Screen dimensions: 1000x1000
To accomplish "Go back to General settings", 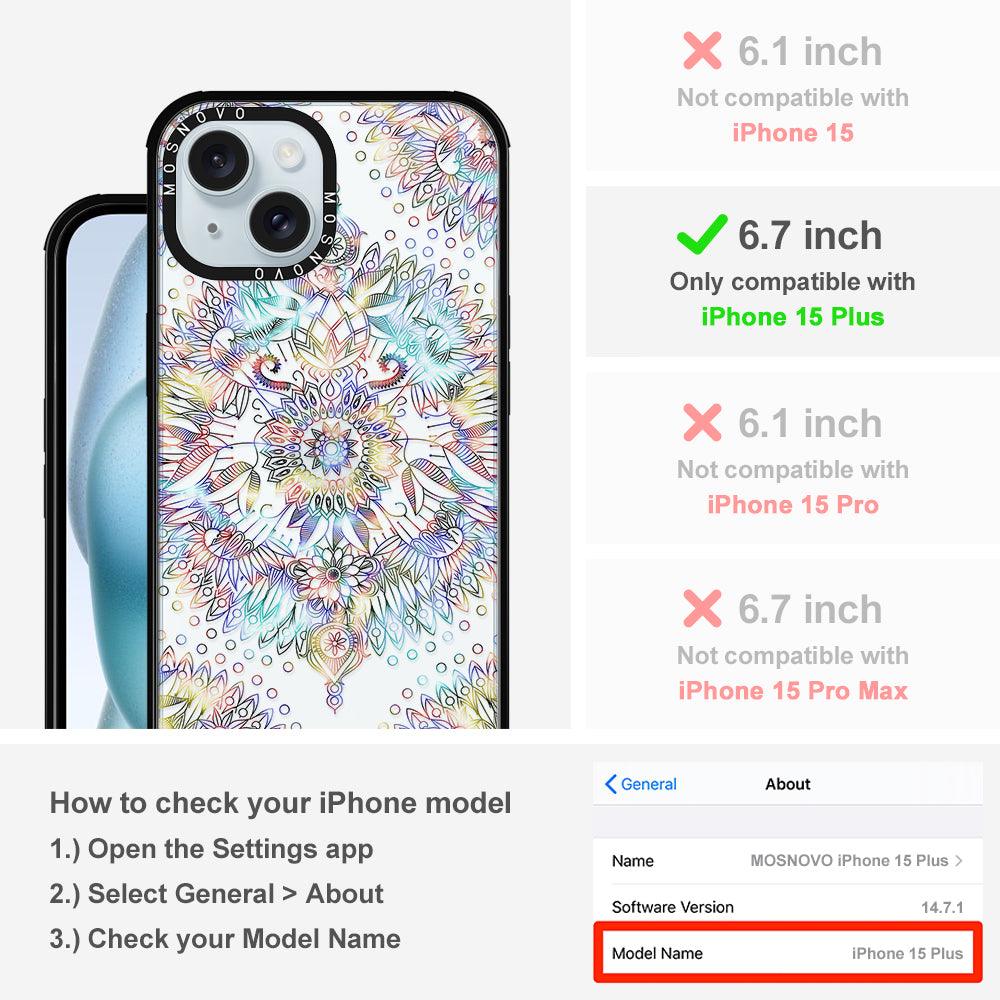I will tap(641, 784).
